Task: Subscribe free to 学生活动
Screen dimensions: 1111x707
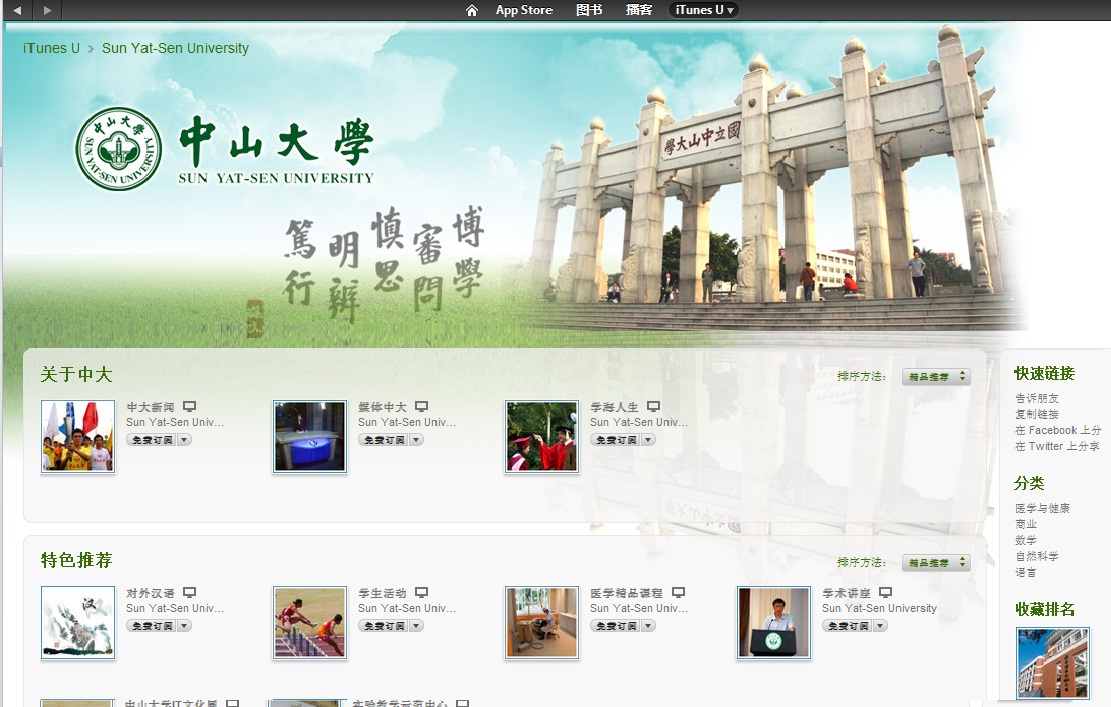Action: 384,626
